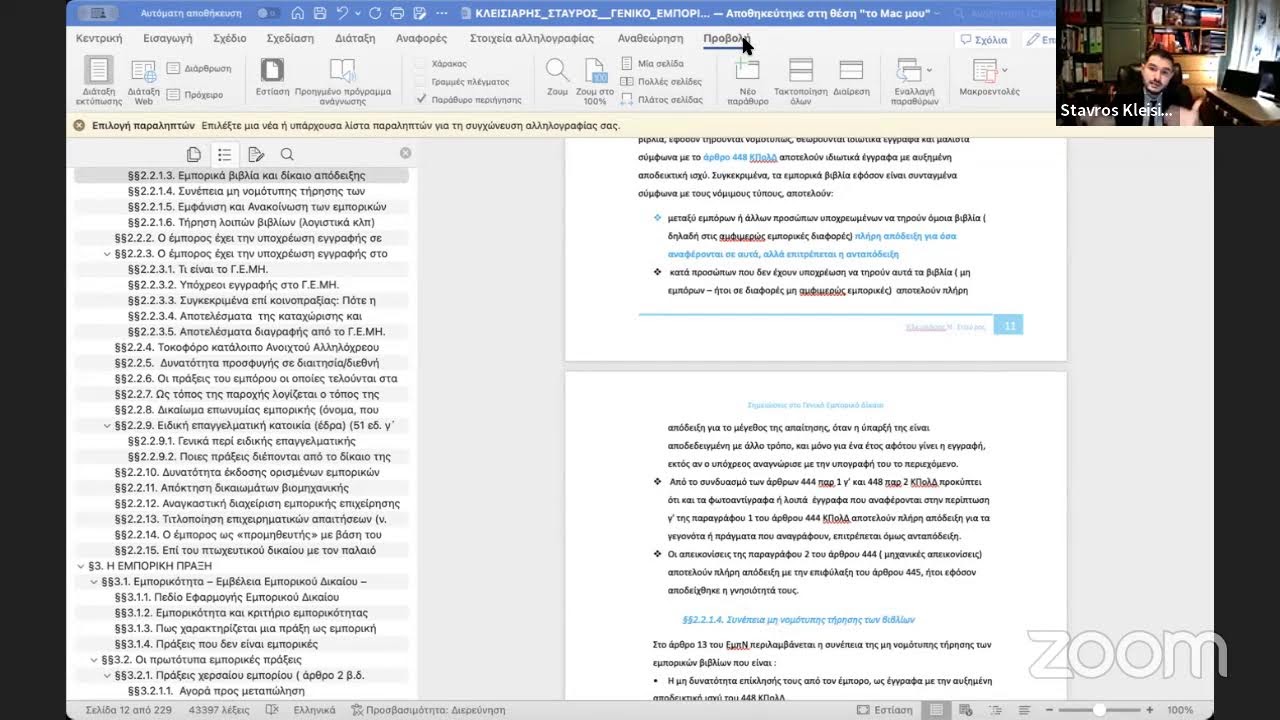1280x720 pixels.
Task: Open the Αναθεώρηση ribbon tab
Action: tap(650, 38)
